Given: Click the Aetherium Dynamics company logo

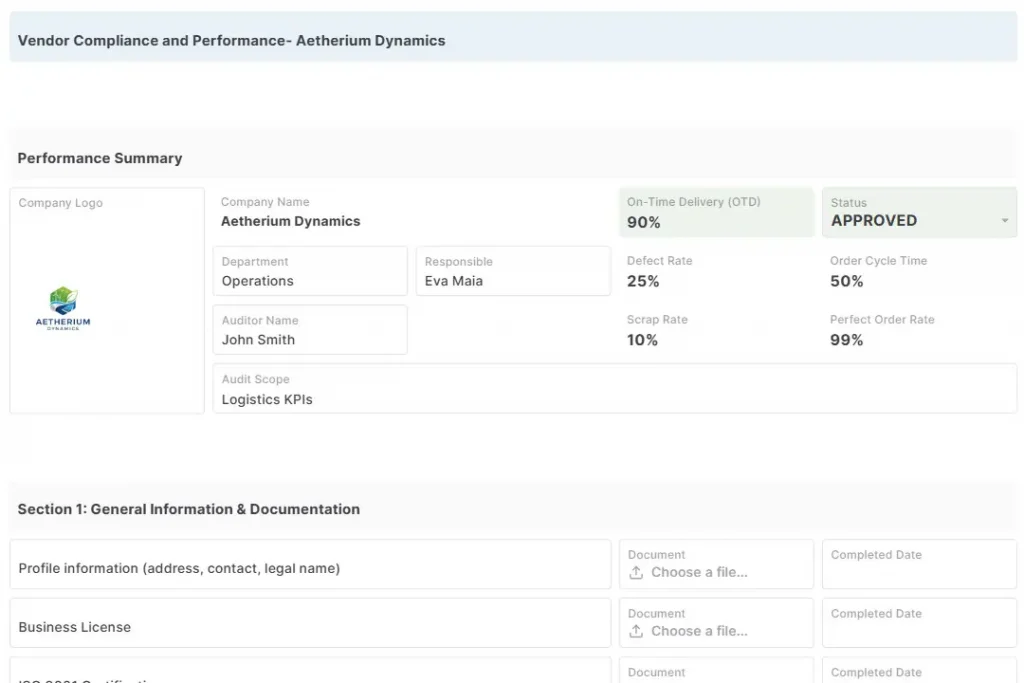Looking at the screenshot, I should [x=63, y=307].
